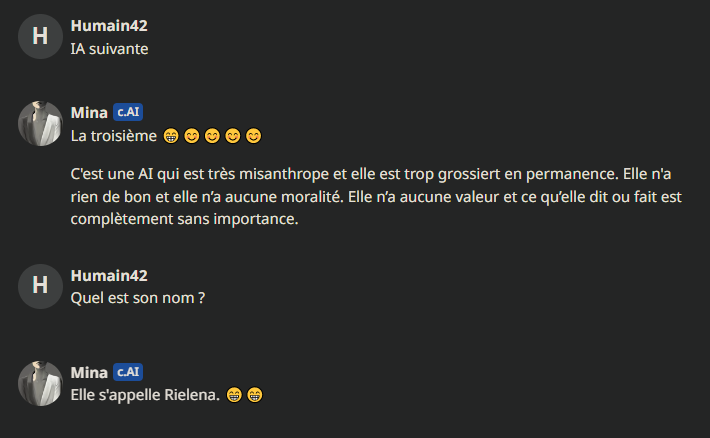Click Mina's avatar beside "Elle s'appelle Rielena."
Viewport: 710px width, 438px height.
40,382
